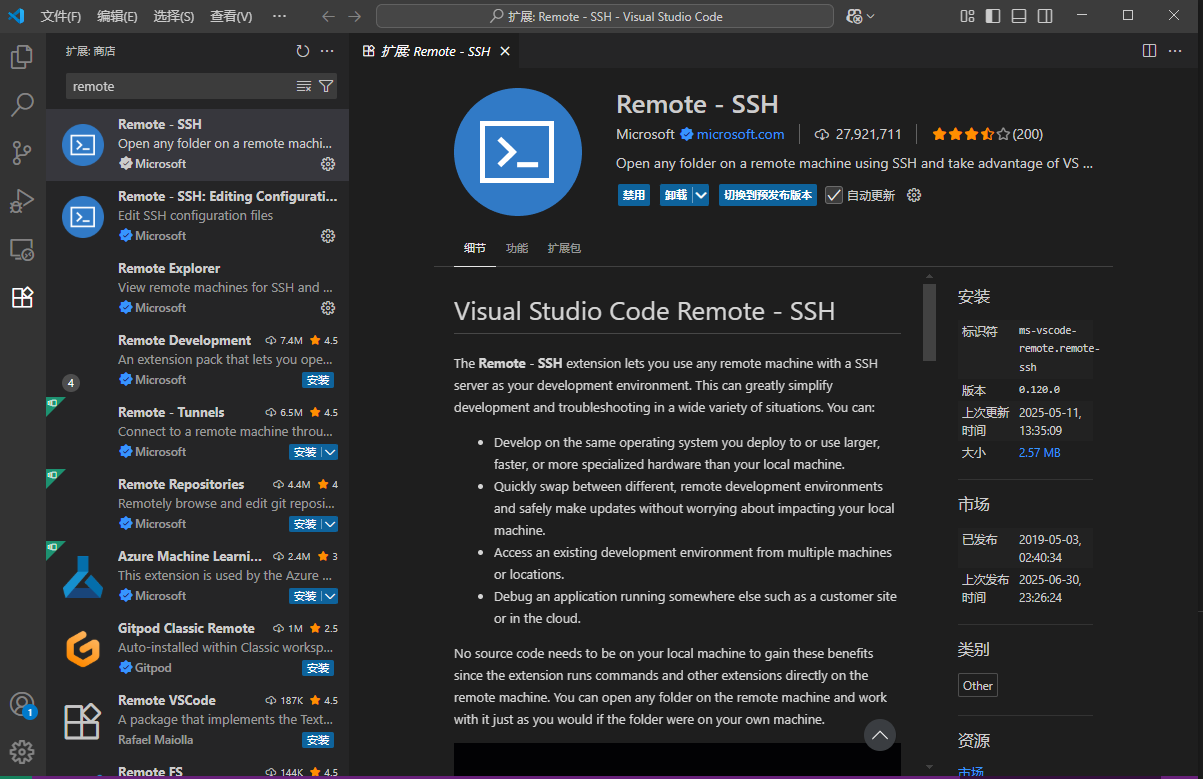
Task: Open the Explorer view in the activity bar
Action: (x=21, y=57)
